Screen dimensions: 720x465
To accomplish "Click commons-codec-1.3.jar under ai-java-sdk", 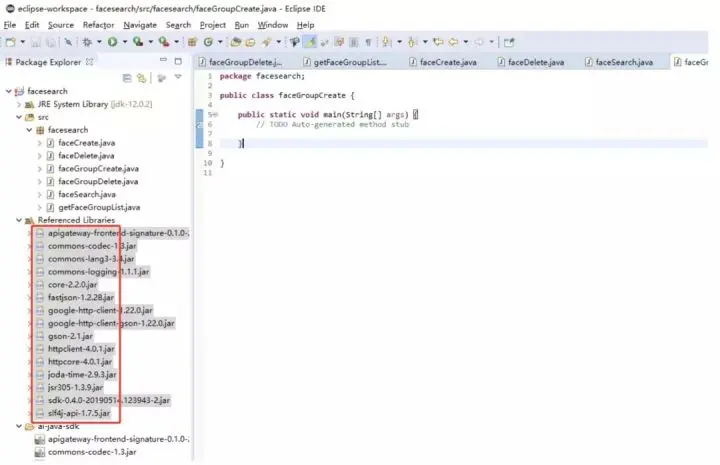I will (x=92, y=452).
